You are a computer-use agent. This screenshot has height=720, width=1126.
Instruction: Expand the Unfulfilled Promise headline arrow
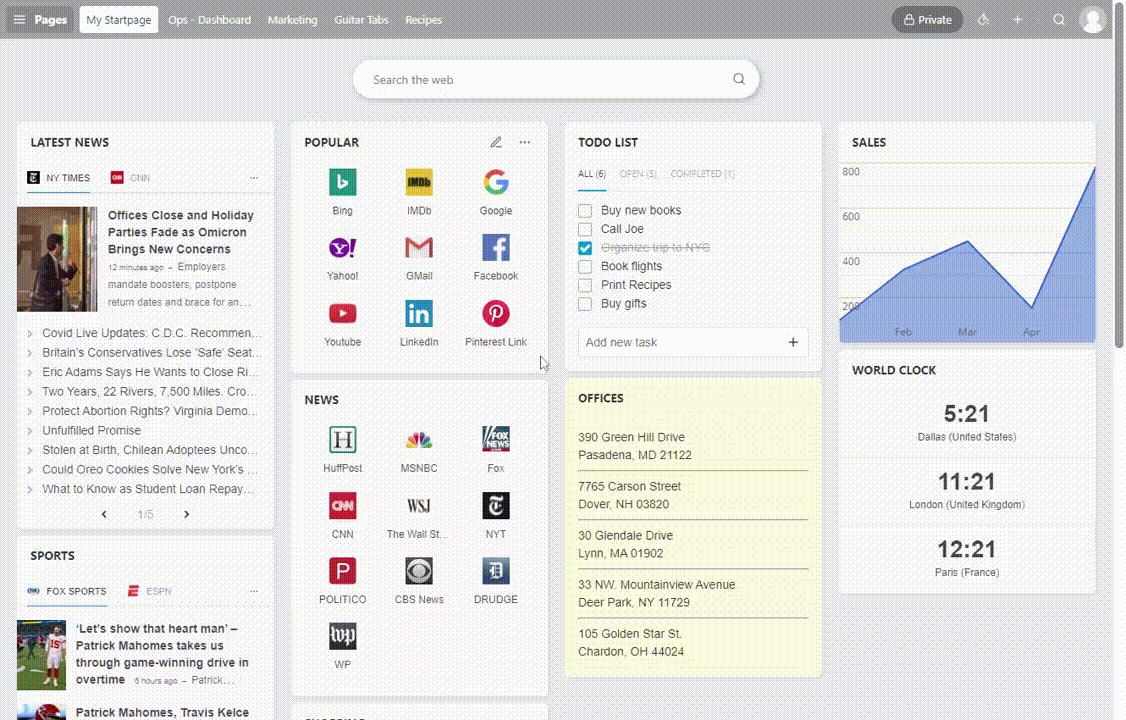[29, 431]
